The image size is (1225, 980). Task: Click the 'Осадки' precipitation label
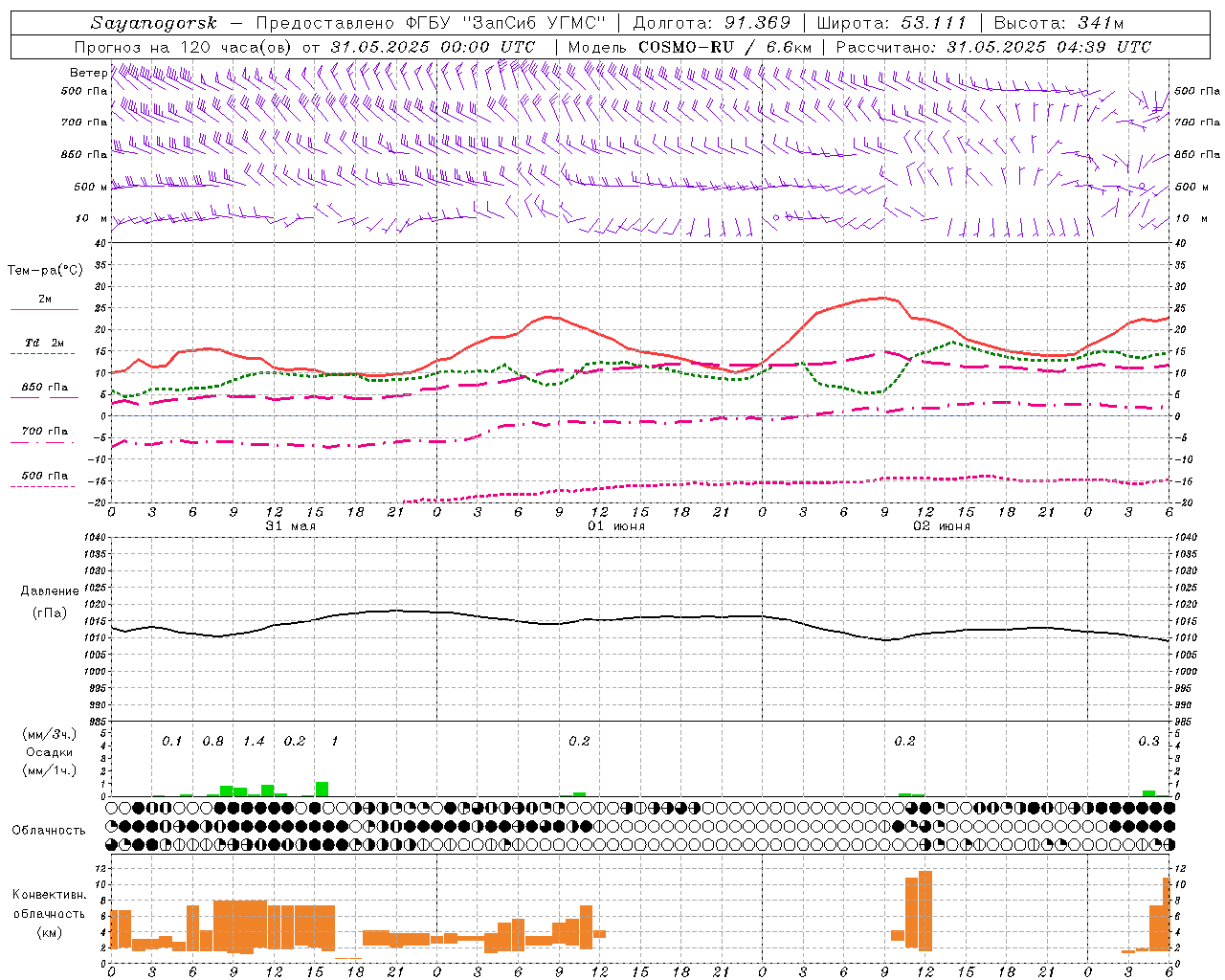pos(49,752)
